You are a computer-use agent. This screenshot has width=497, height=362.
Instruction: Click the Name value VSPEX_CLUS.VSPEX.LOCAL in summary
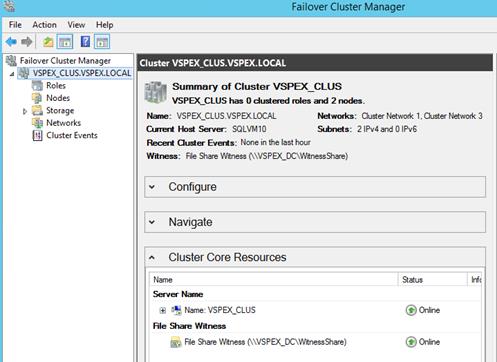226,116
